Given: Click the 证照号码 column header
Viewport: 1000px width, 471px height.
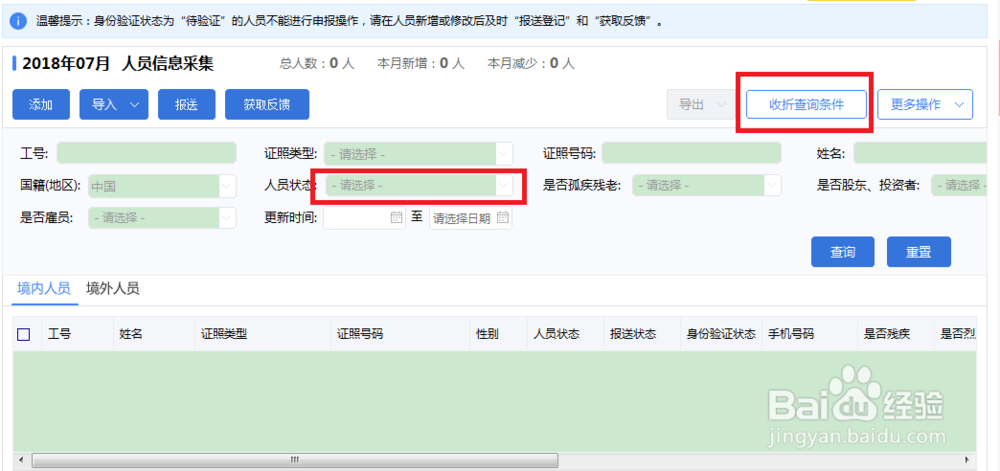Looking at the screenshot, I should coord(360,334).
